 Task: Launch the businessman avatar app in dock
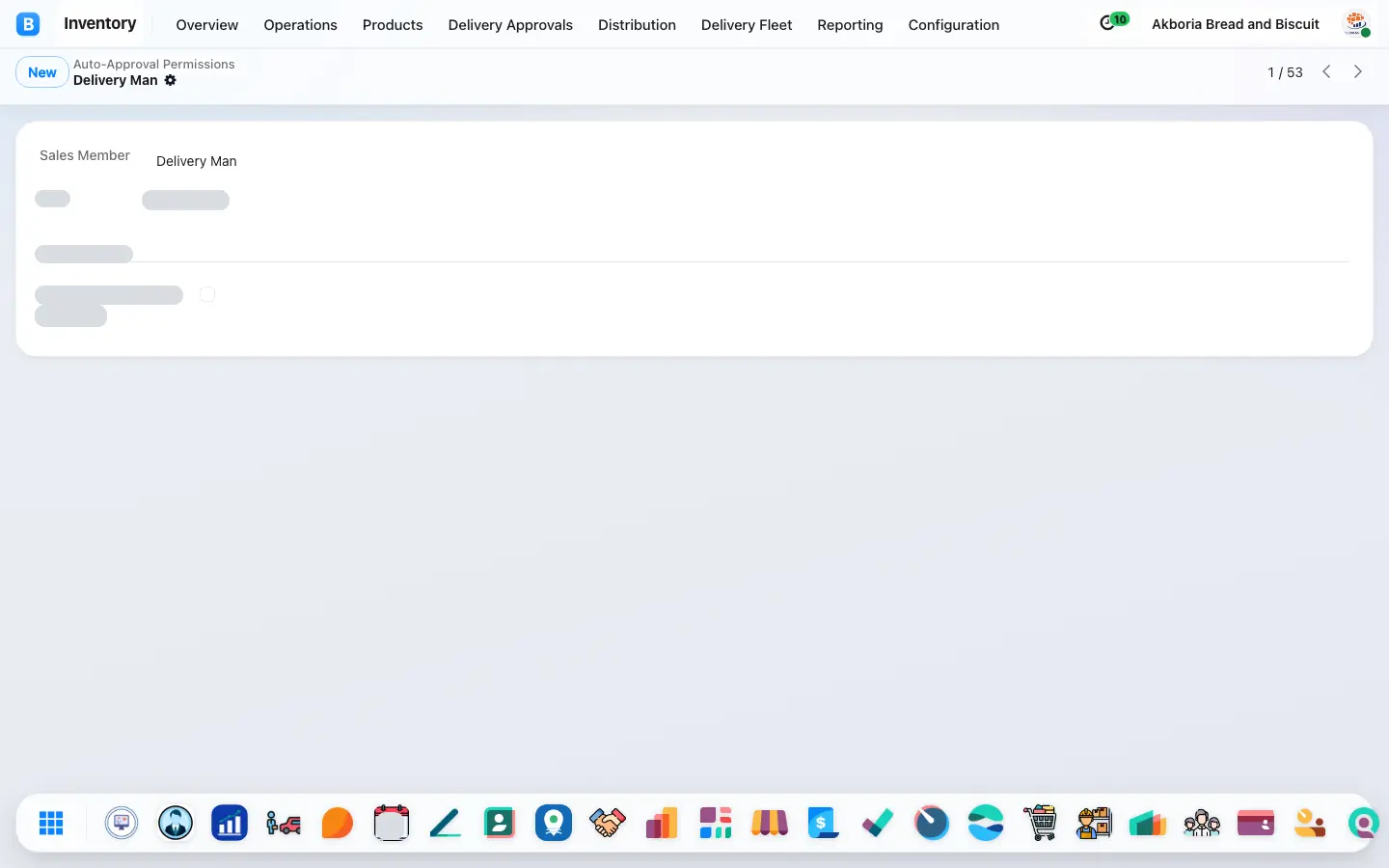pyautogui.click(x=176, y=823)
